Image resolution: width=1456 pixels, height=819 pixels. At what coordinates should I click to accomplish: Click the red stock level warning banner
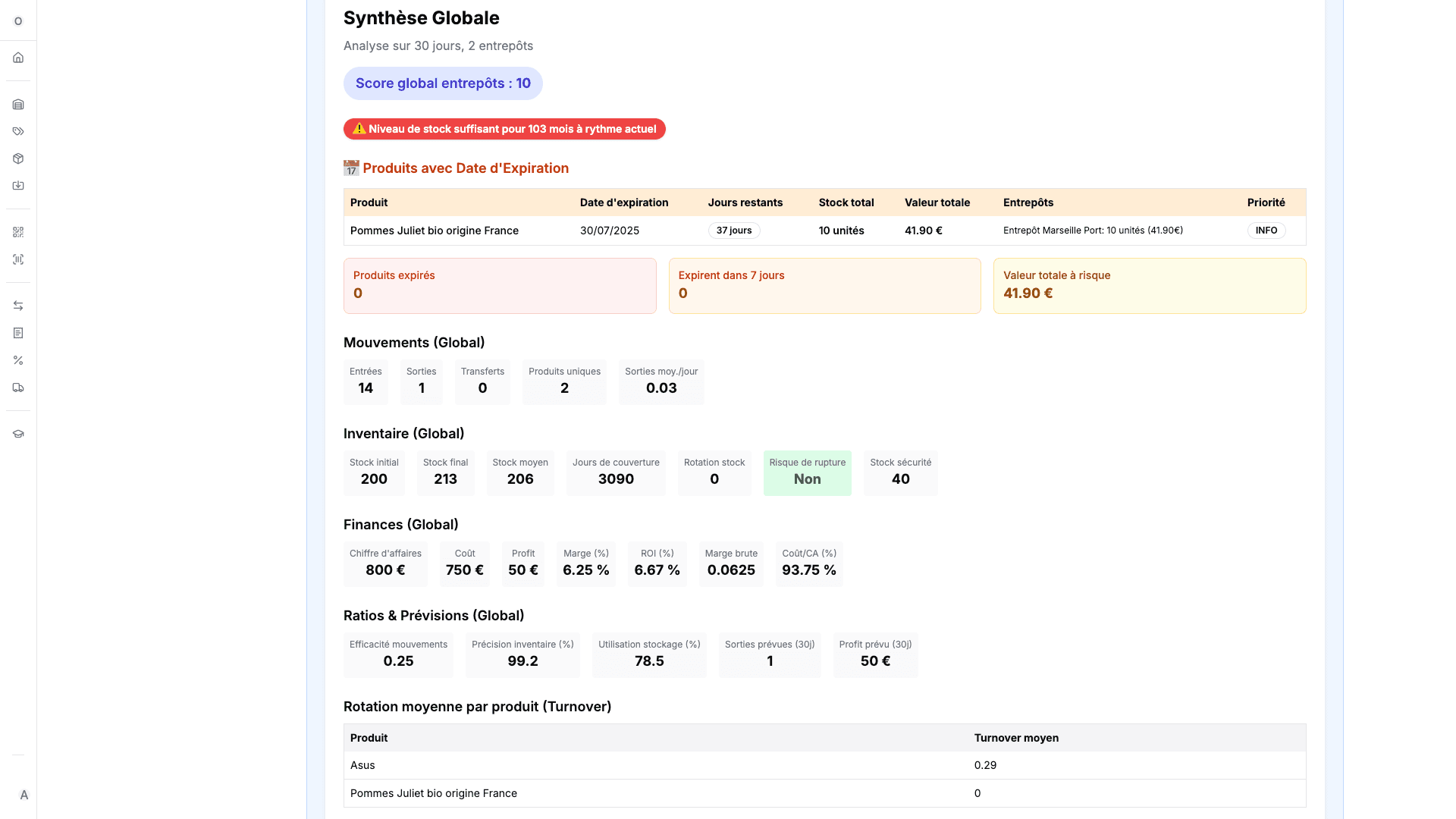click(504, 129)
